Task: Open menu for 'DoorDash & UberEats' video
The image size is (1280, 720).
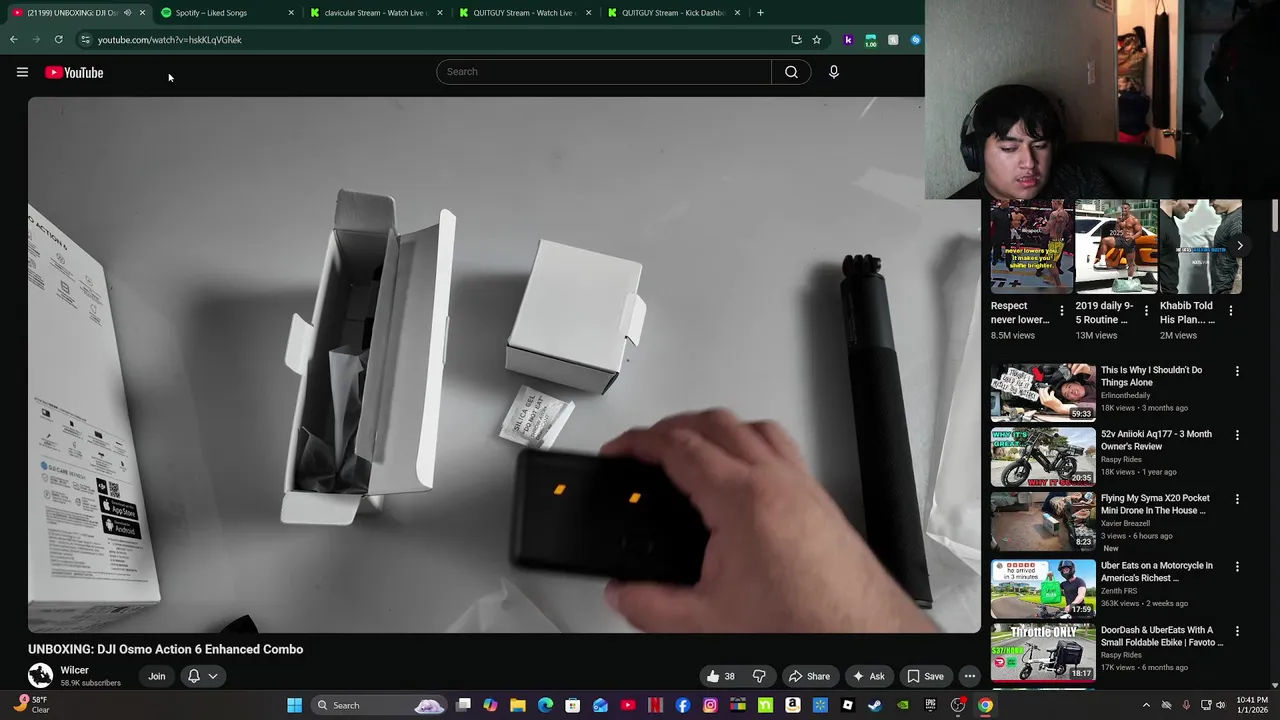Action: (1237, 631)
